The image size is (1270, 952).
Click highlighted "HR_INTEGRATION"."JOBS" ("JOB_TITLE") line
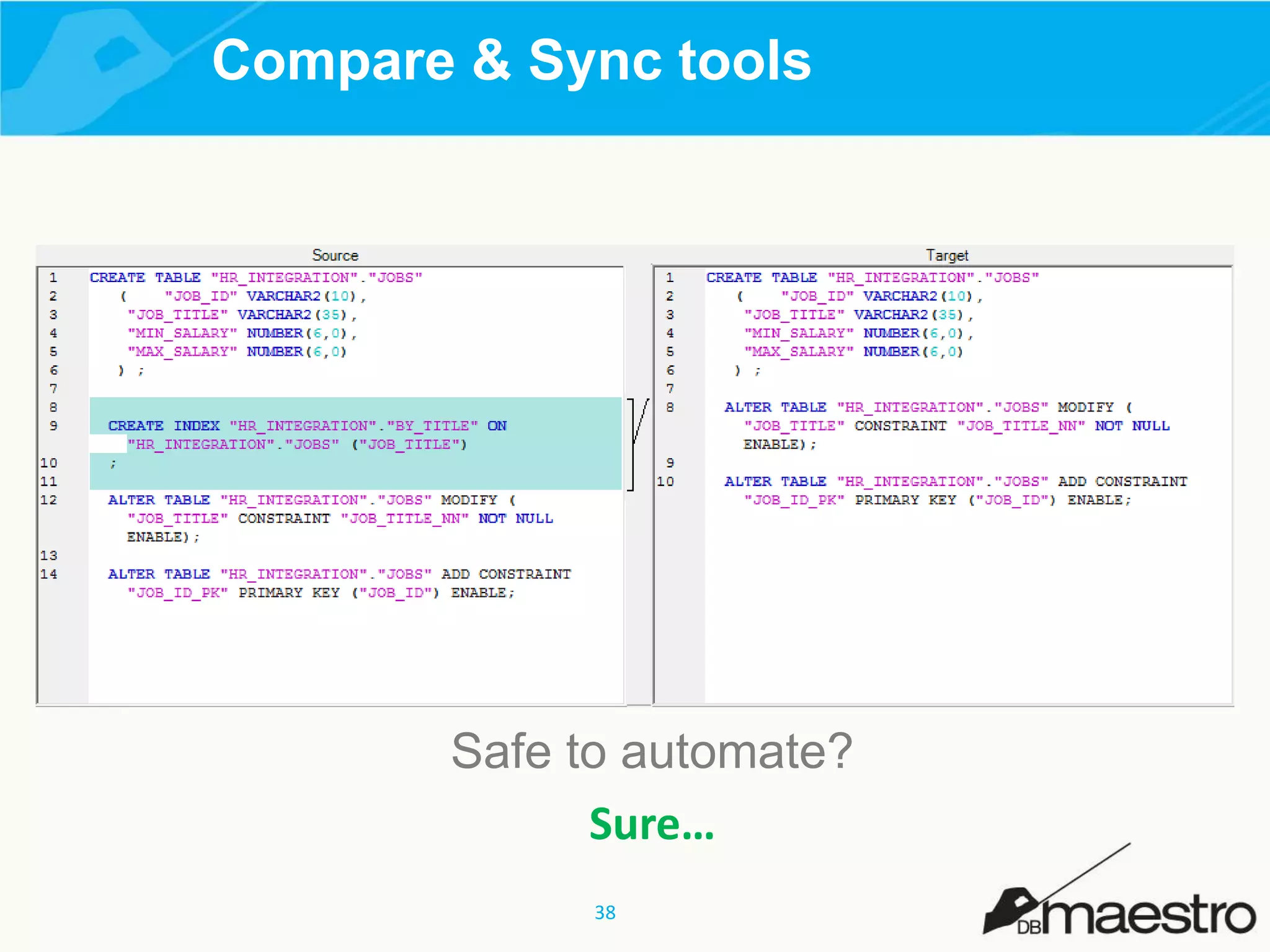tap(297, 444)
